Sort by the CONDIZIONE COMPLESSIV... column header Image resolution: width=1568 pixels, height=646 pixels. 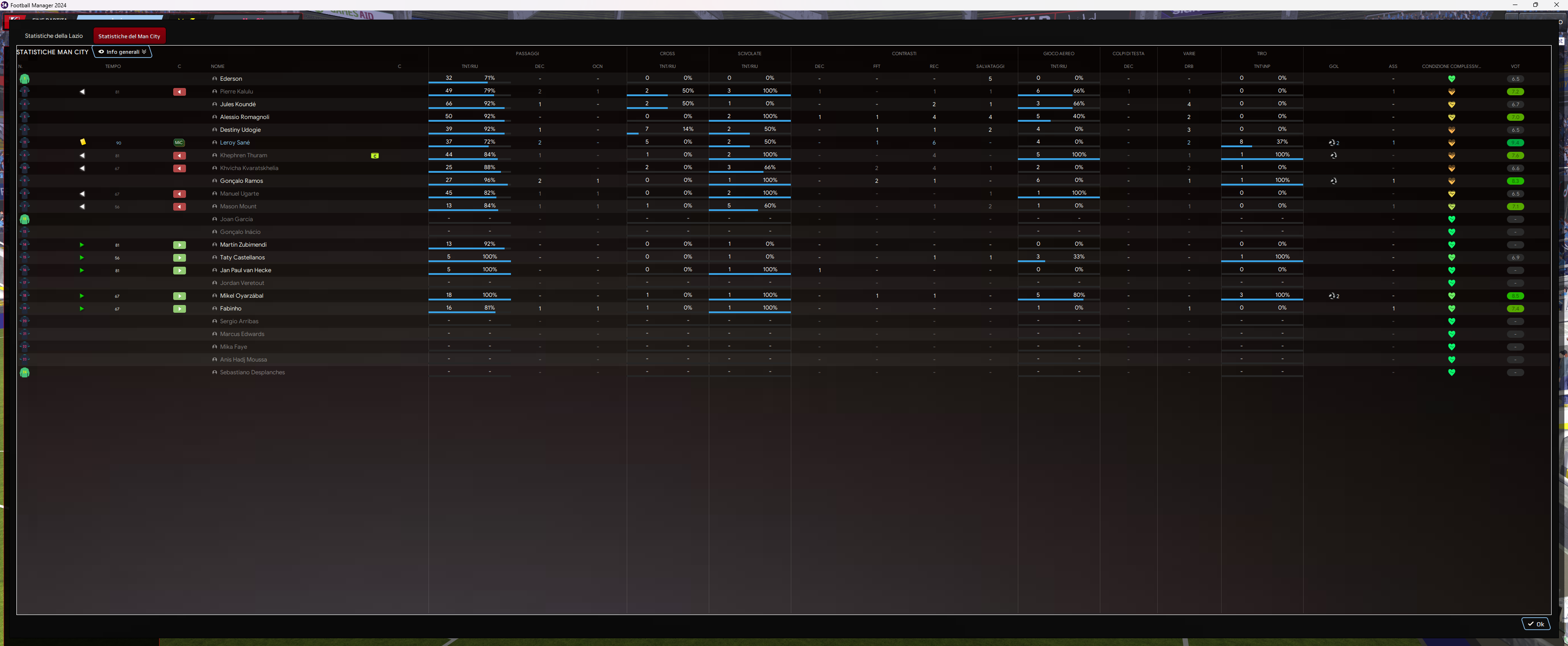[x=1452, y=67]
